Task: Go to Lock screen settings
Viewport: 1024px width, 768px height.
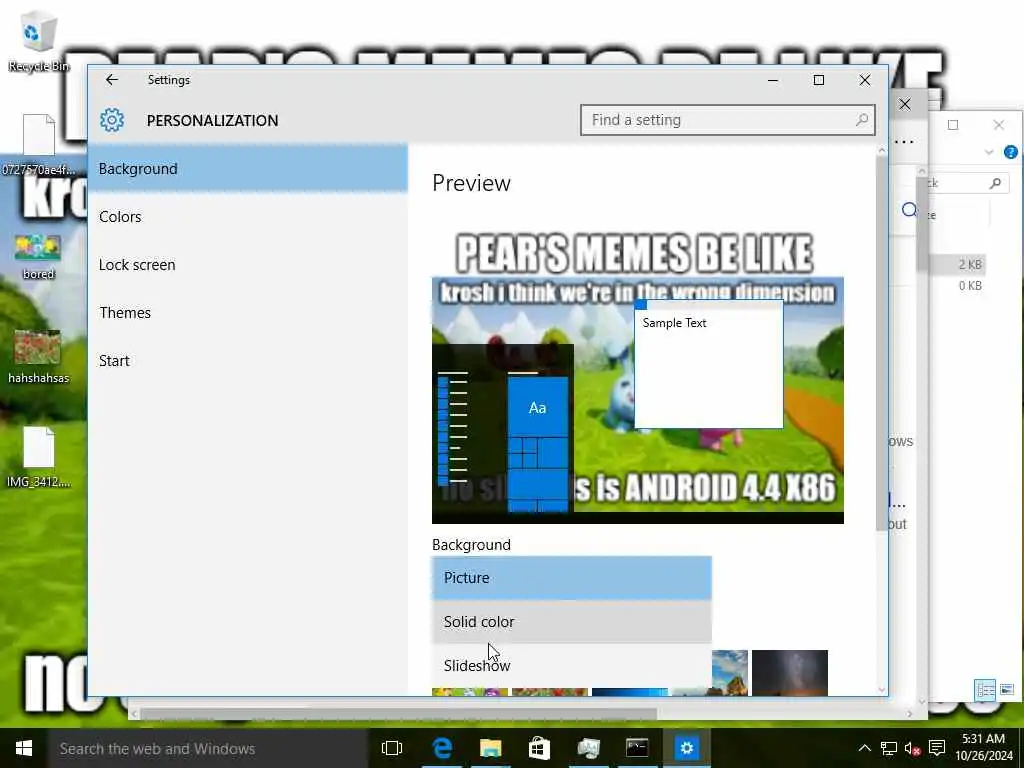Action: pos(248,264)
